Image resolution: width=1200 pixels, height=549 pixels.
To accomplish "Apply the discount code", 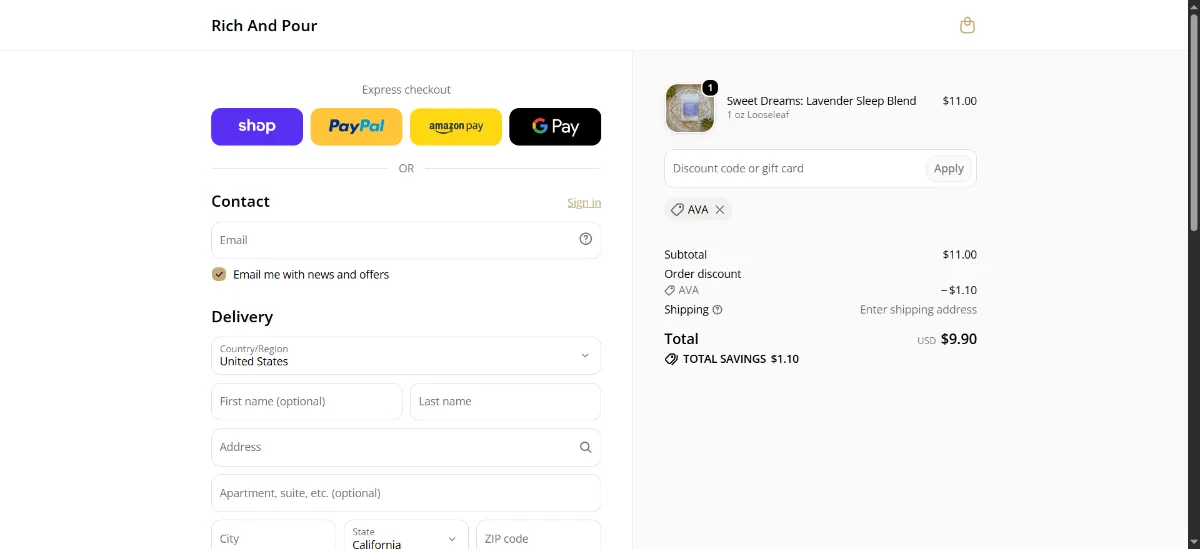I will click(949, 168).
